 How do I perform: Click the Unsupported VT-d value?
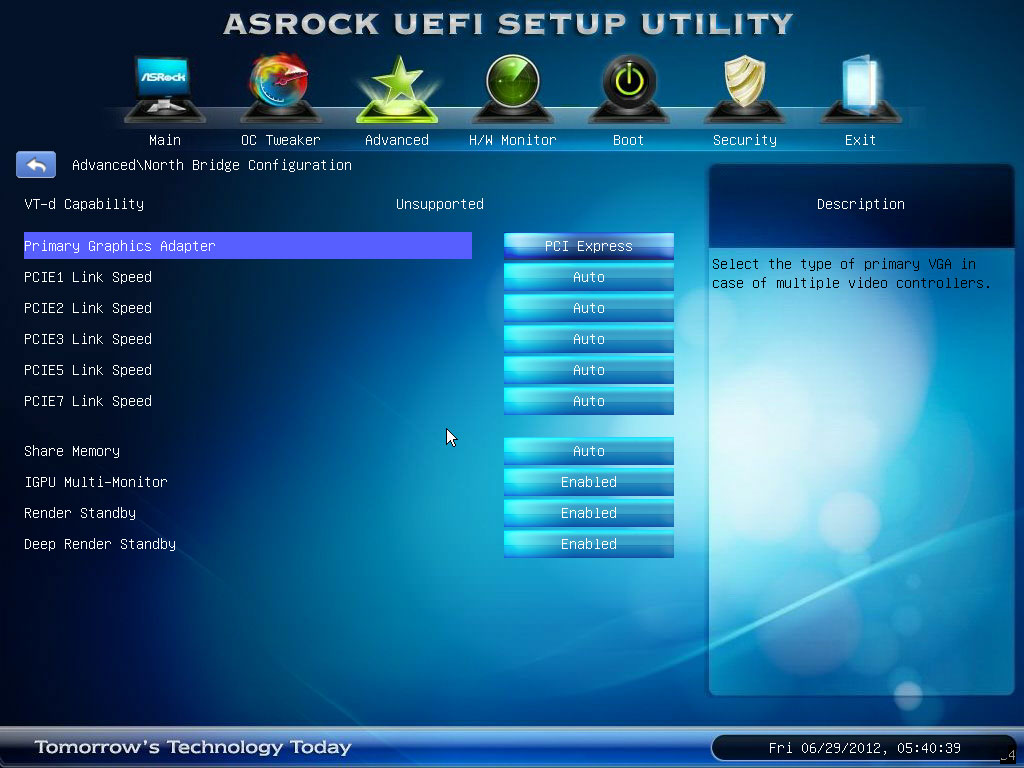pos(440,204)
